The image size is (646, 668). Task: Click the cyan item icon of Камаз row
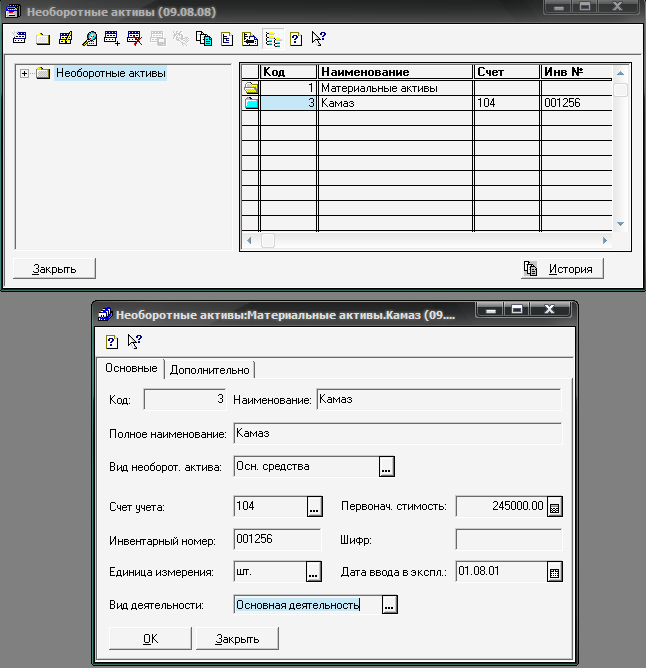coord(251,103)
